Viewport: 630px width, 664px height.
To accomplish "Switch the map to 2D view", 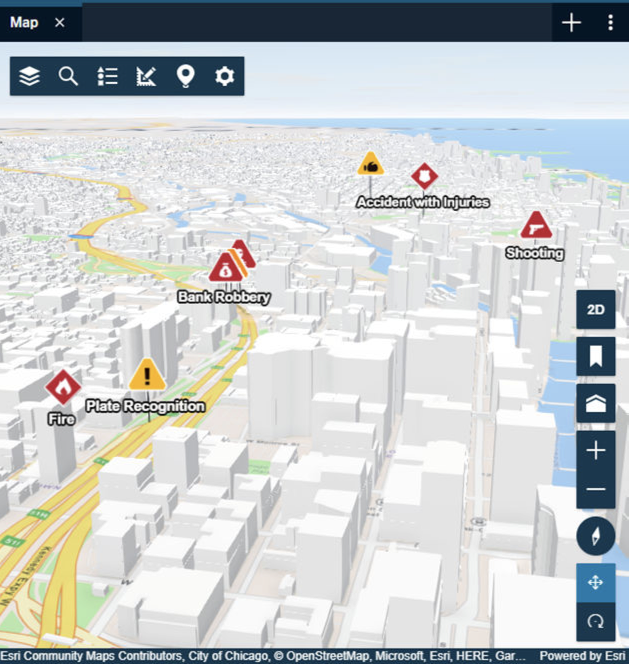I will pyautogui.click(x=596, y=310).
